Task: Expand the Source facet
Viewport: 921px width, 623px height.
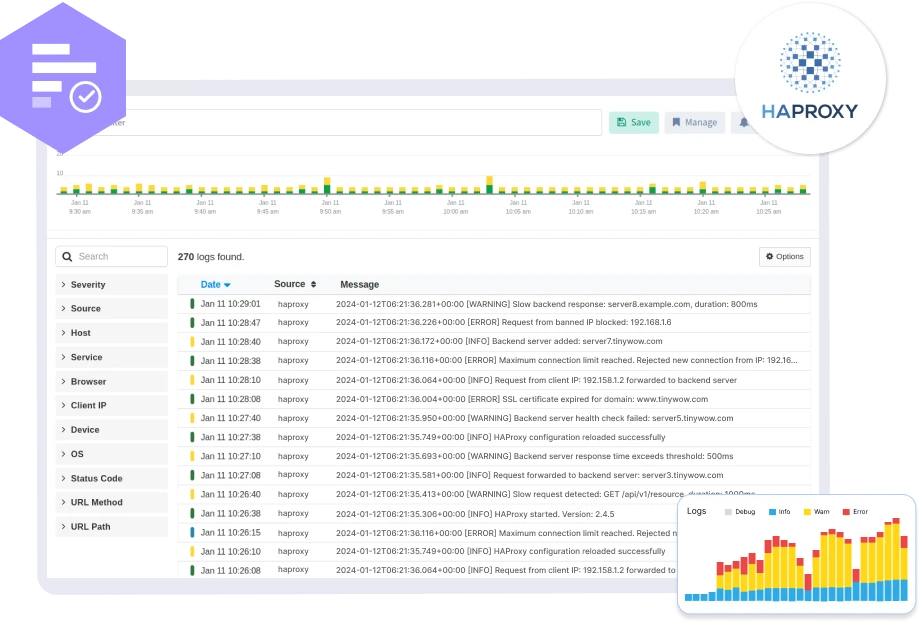Action: [x=112, y=309]
